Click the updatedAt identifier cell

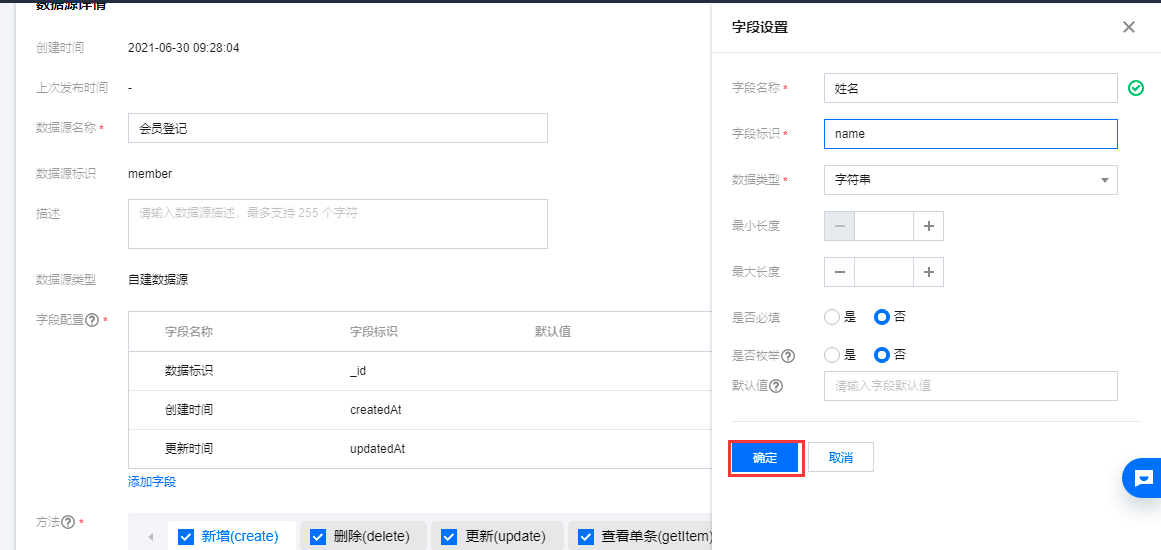point(378,449)
